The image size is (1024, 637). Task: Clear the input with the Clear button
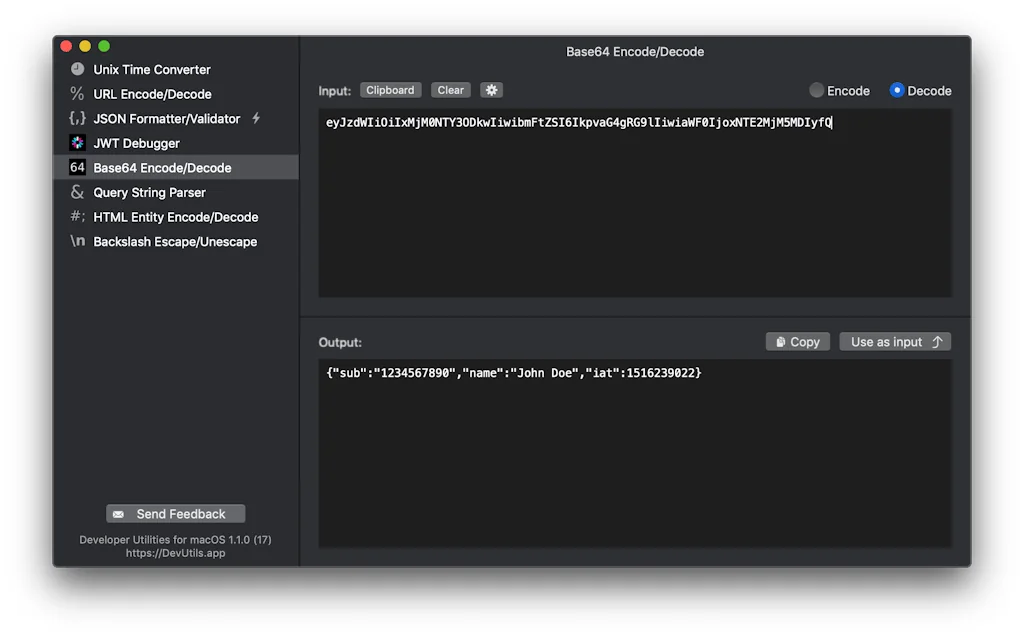(x=450, y=89)
